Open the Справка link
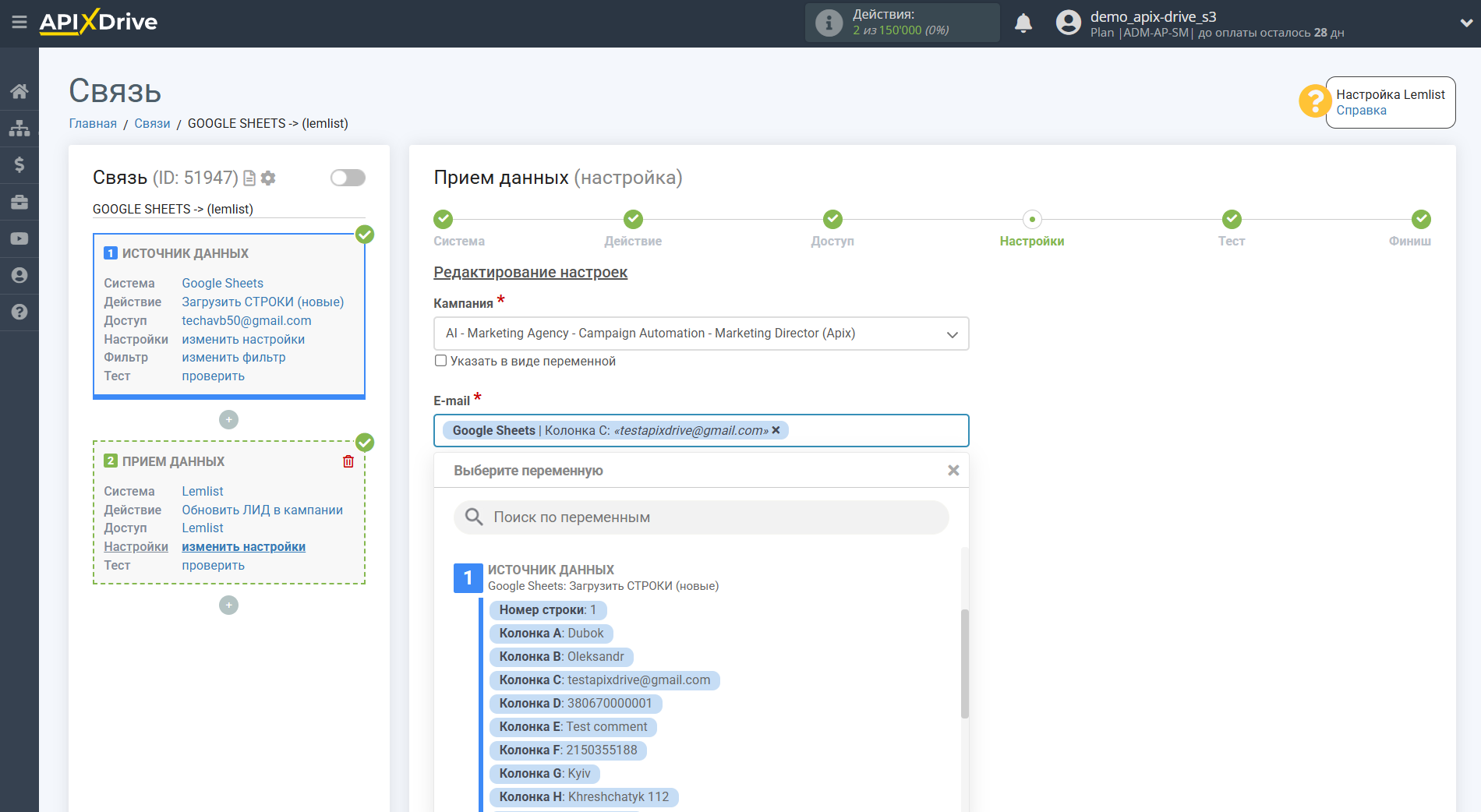The height and width of the screenshot is (812, 1481). [x=1361, y=110]
